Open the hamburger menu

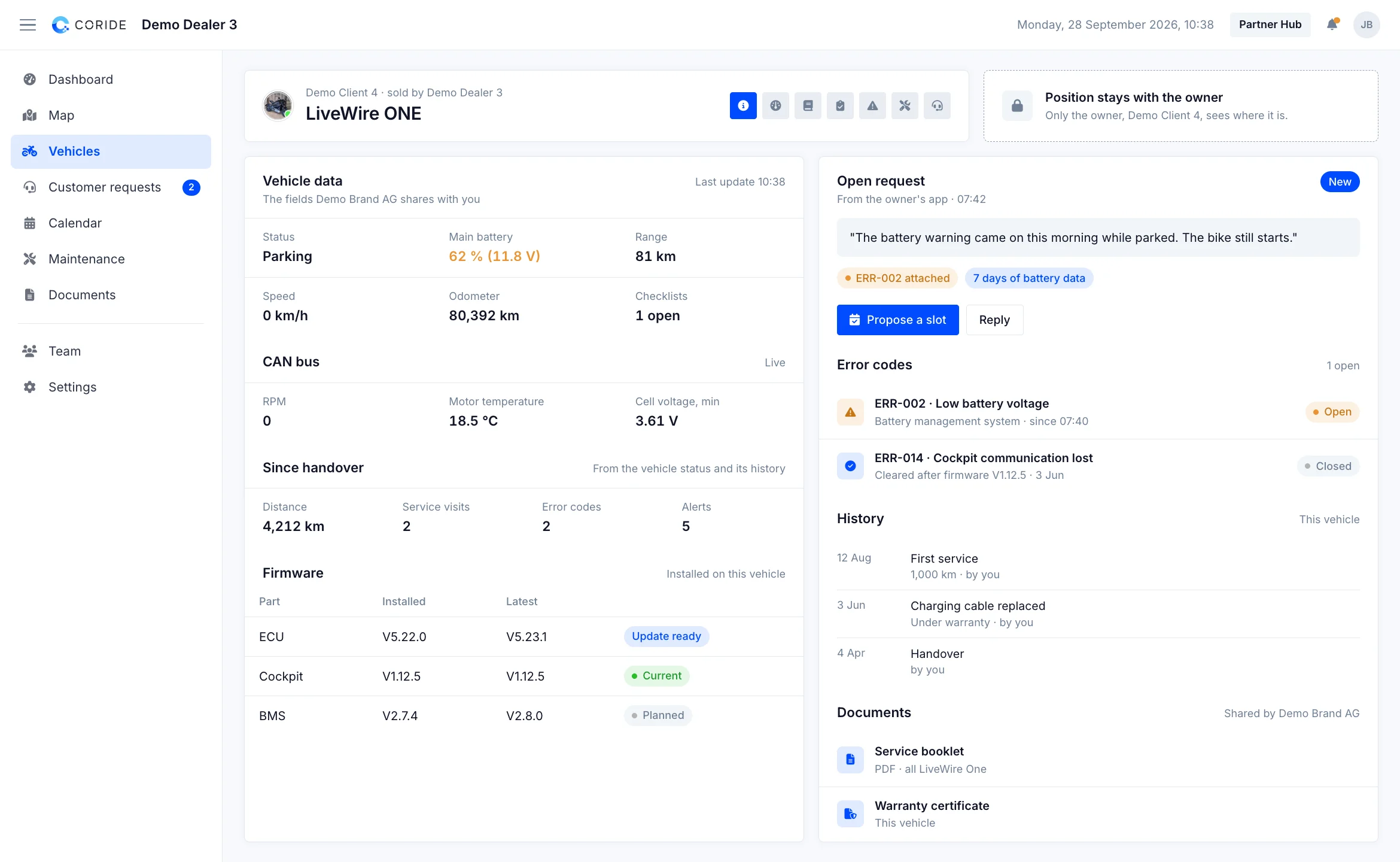coord(28,25)
